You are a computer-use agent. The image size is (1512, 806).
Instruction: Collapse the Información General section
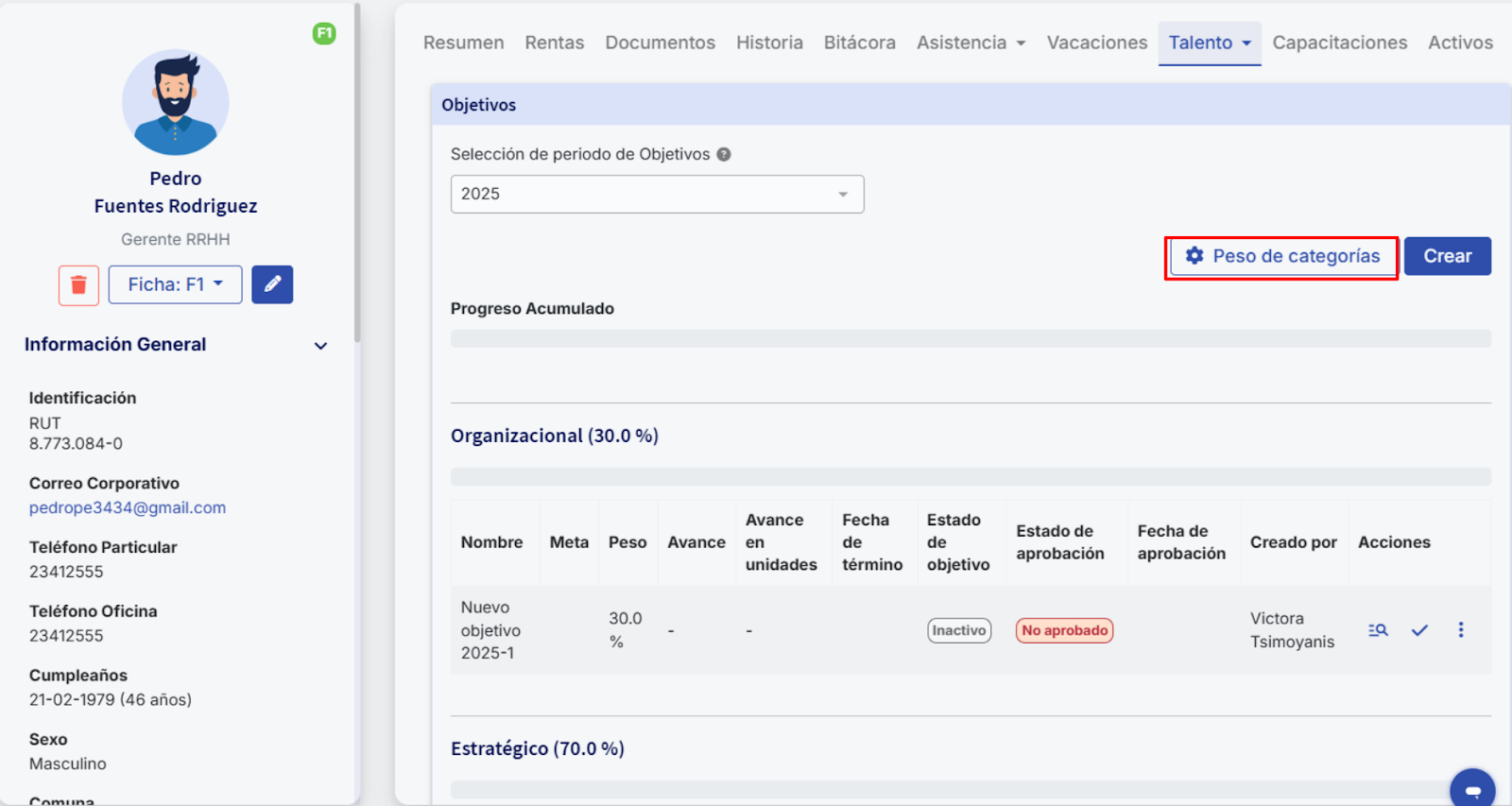coord(320,346)
